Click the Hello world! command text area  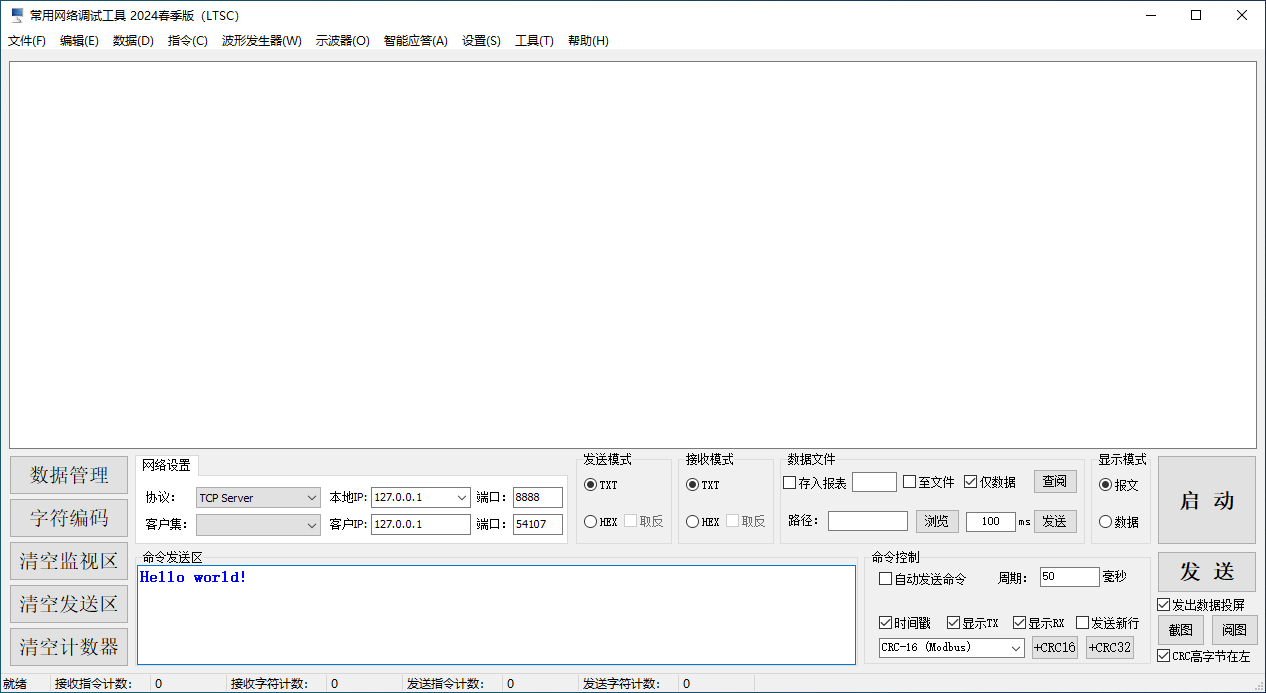pyautogui.click(x=496, y=614)
